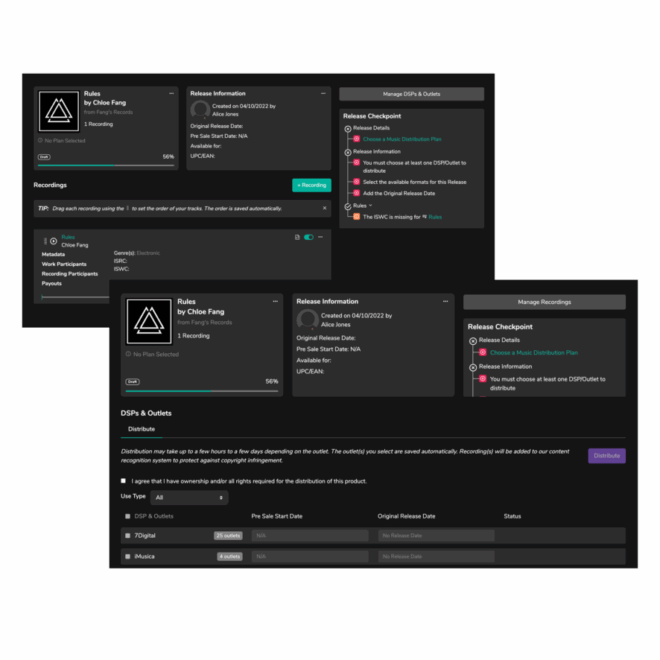This screenshot has width=660, height=660.
Task: Open Work Participants of the Rules recording
Action: [64, 264]
